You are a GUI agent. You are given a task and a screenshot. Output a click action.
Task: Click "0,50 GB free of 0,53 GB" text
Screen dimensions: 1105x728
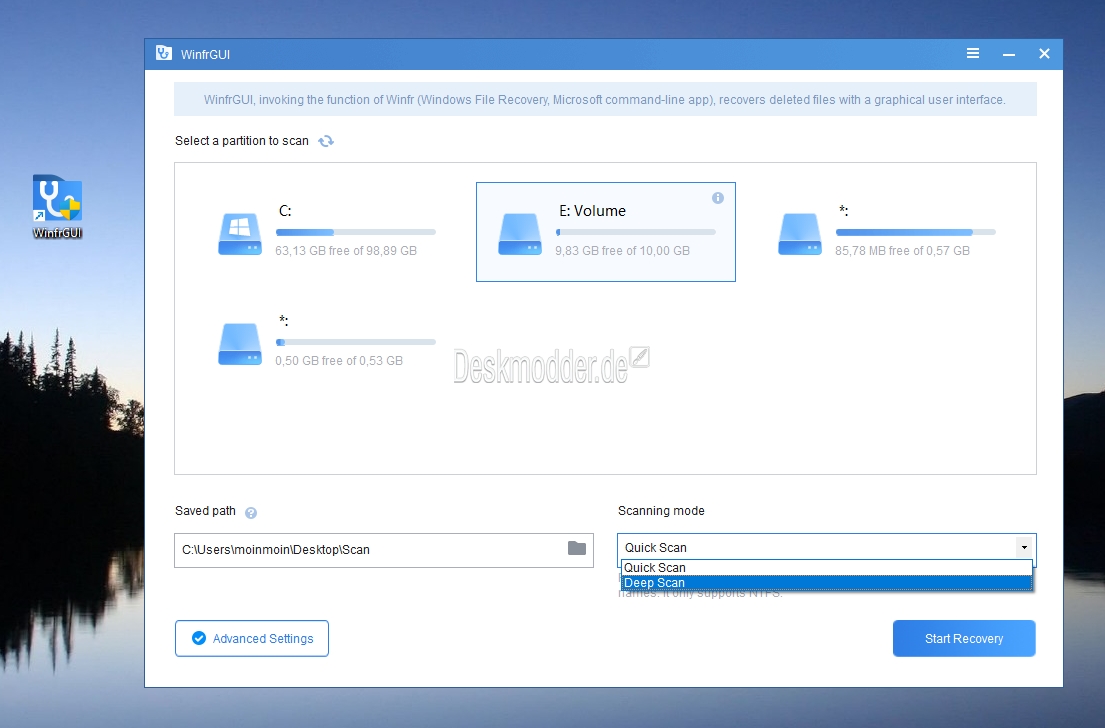[x=339, y=361]
